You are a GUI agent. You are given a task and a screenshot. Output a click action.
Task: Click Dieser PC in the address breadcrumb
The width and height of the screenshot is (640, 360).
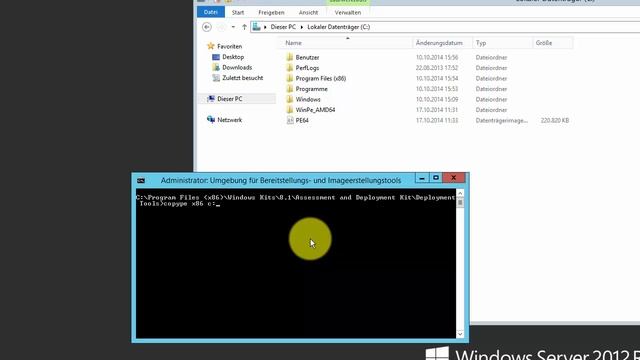point(283,27)
